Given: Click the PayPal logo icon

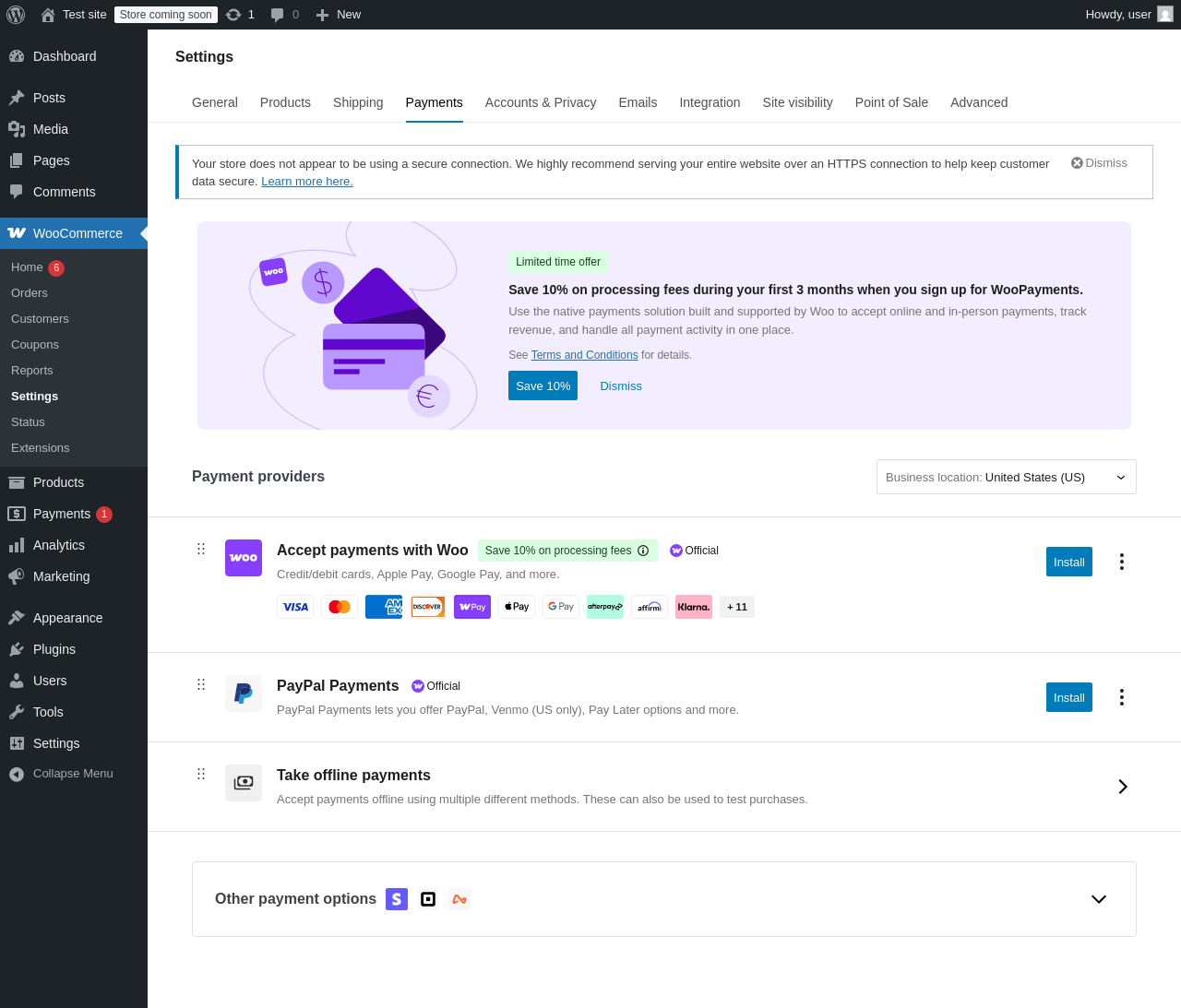Looking at the screenshot, I should pos(244,694).
